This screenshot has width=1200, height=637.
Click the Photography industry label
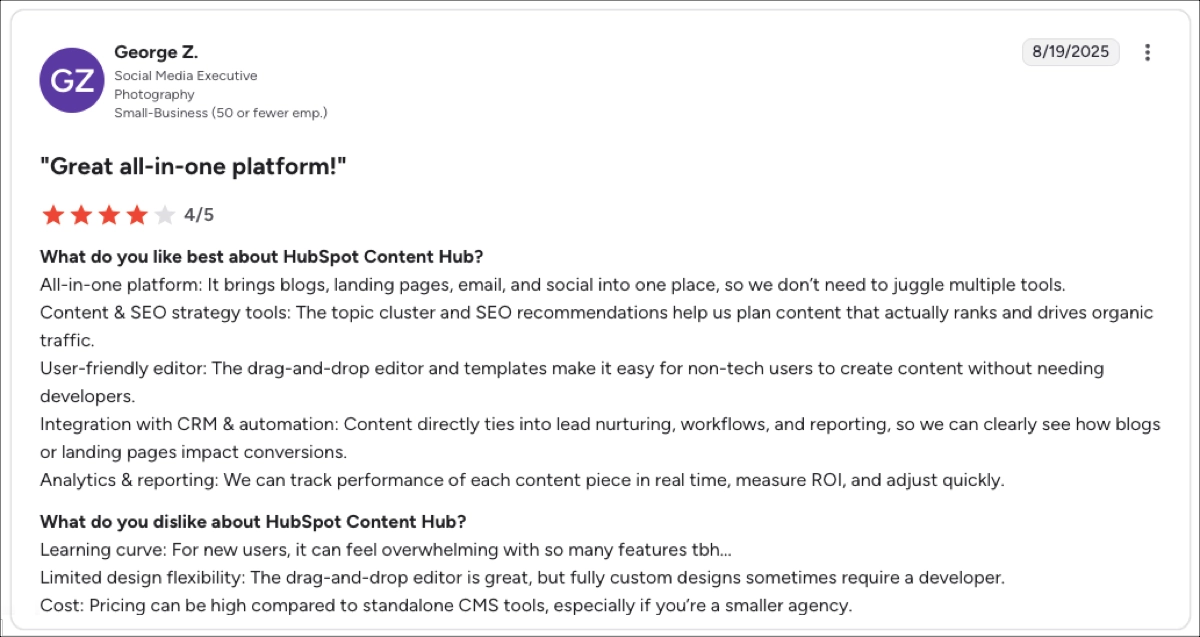click(153, 94)
